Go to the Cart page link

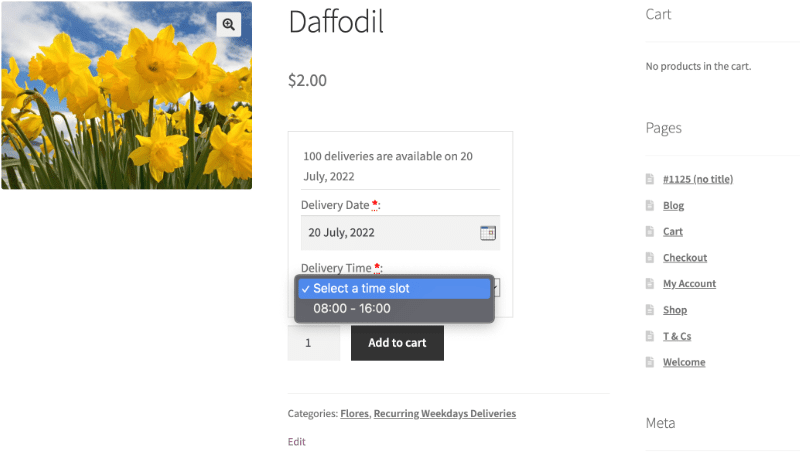672,231
